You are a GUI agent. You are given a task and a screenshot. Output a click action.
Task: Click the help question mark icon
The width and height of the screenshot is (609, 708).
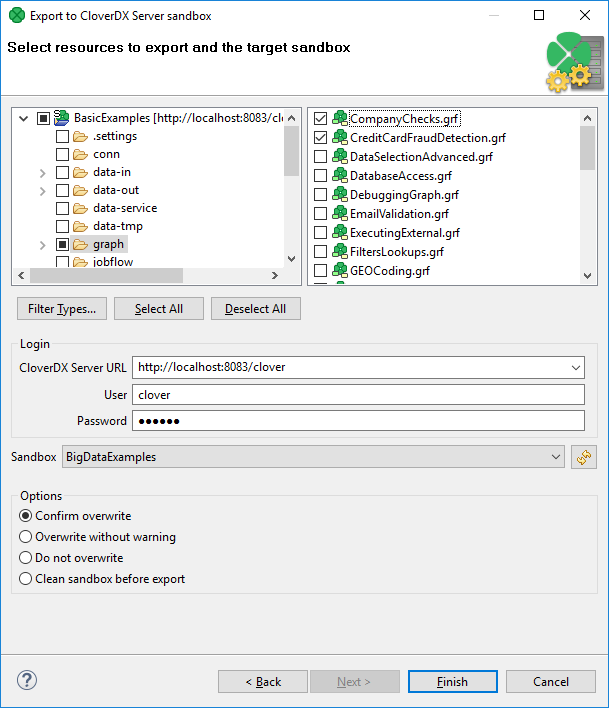click(27, 681)
